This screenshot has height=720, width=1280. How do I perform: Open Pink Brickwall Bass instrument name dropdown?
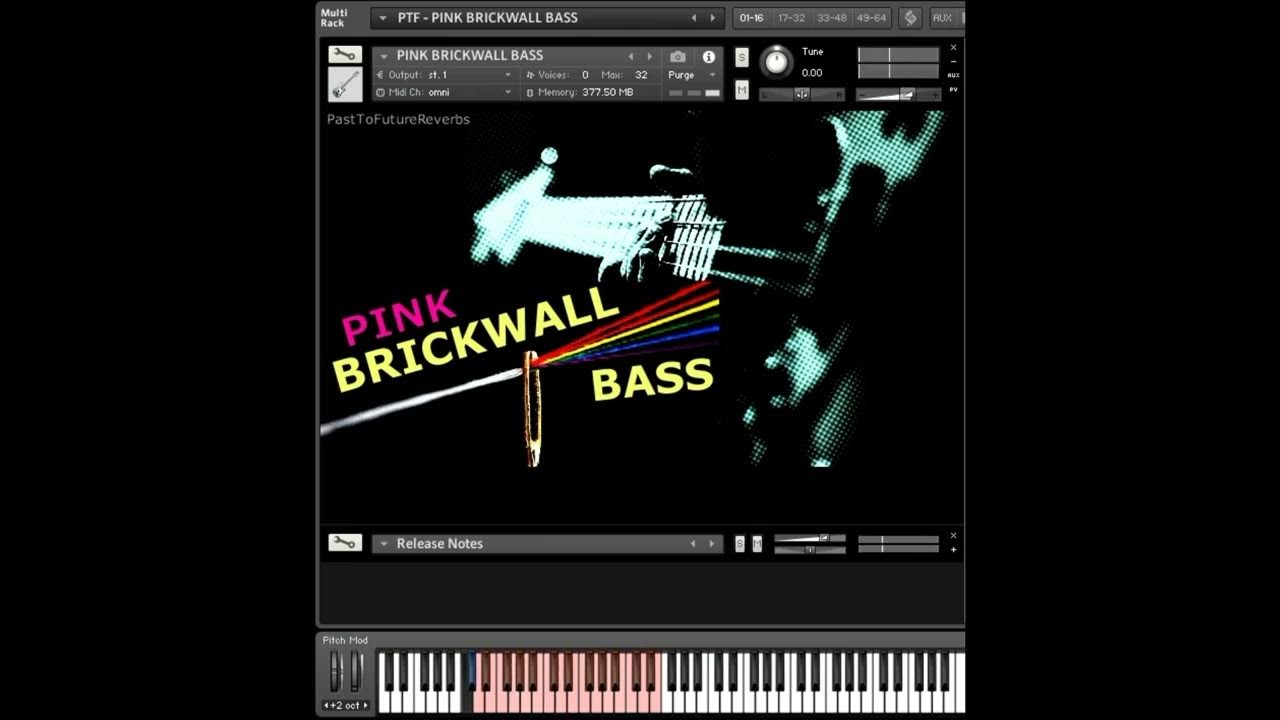coord(384,56)
